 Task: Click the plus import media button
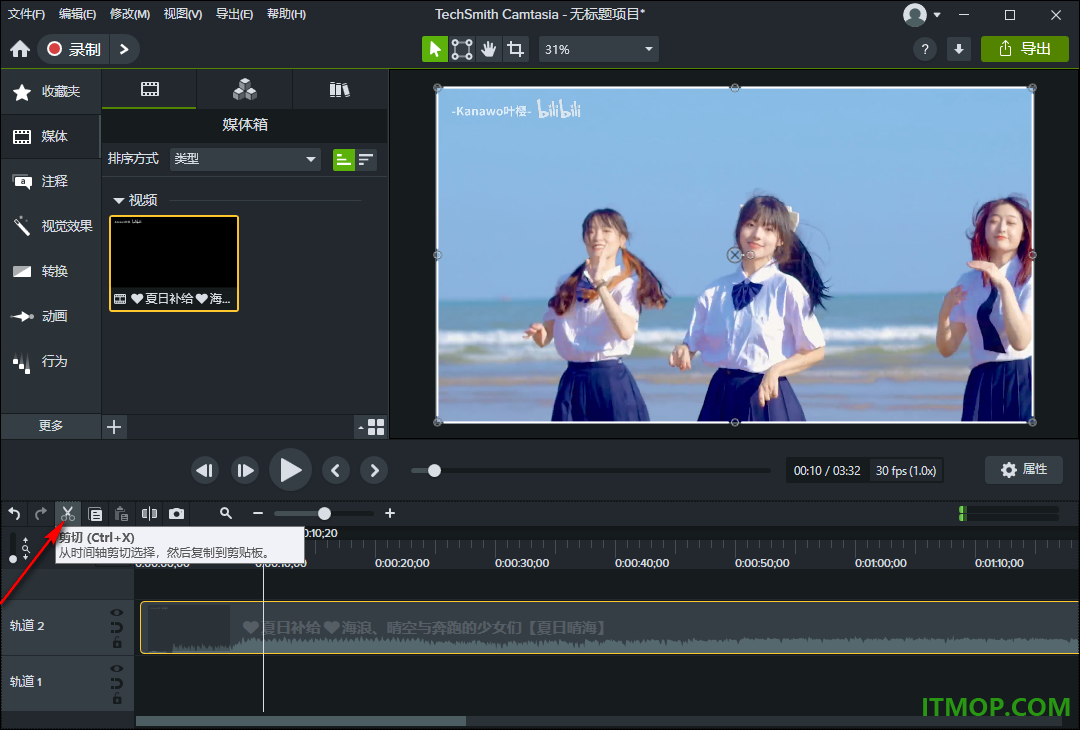[114, 427]
